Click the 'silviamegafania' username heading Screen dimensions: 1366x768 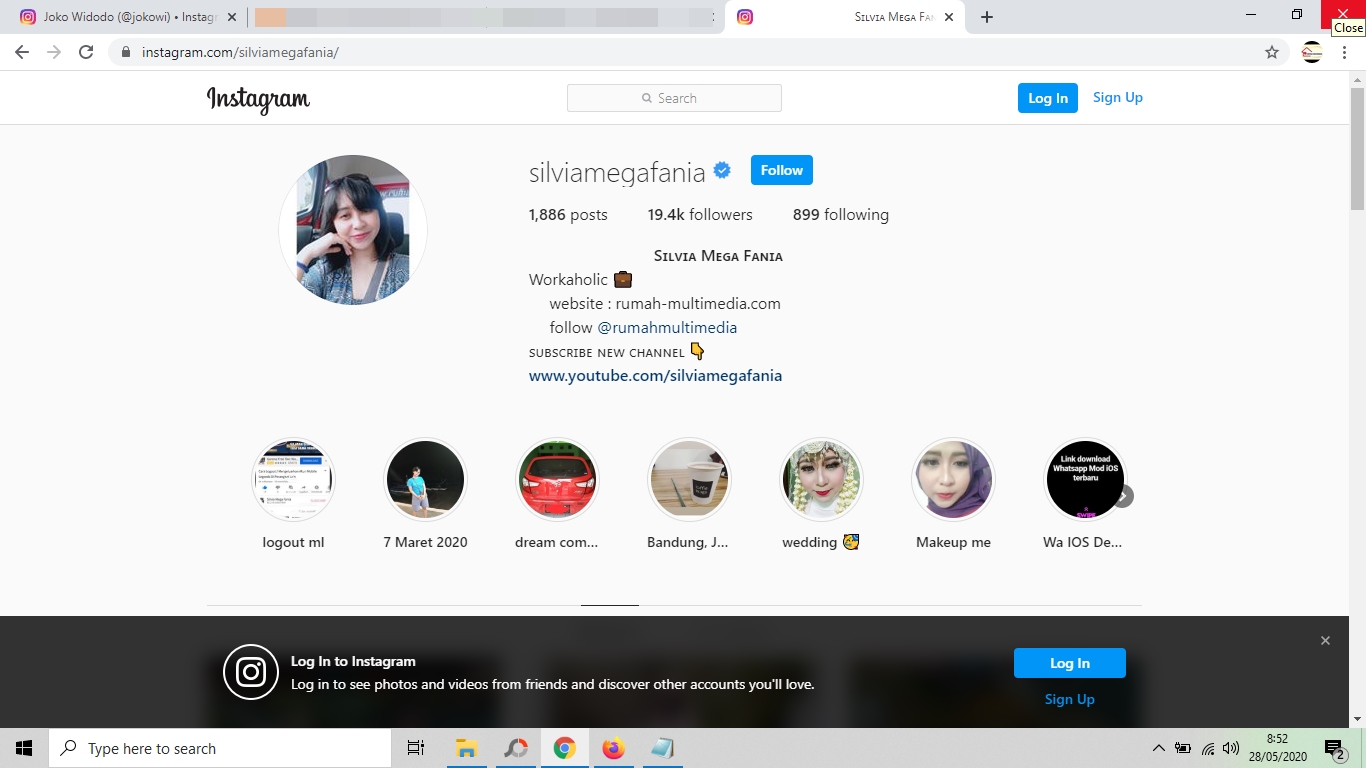(617, 172)
